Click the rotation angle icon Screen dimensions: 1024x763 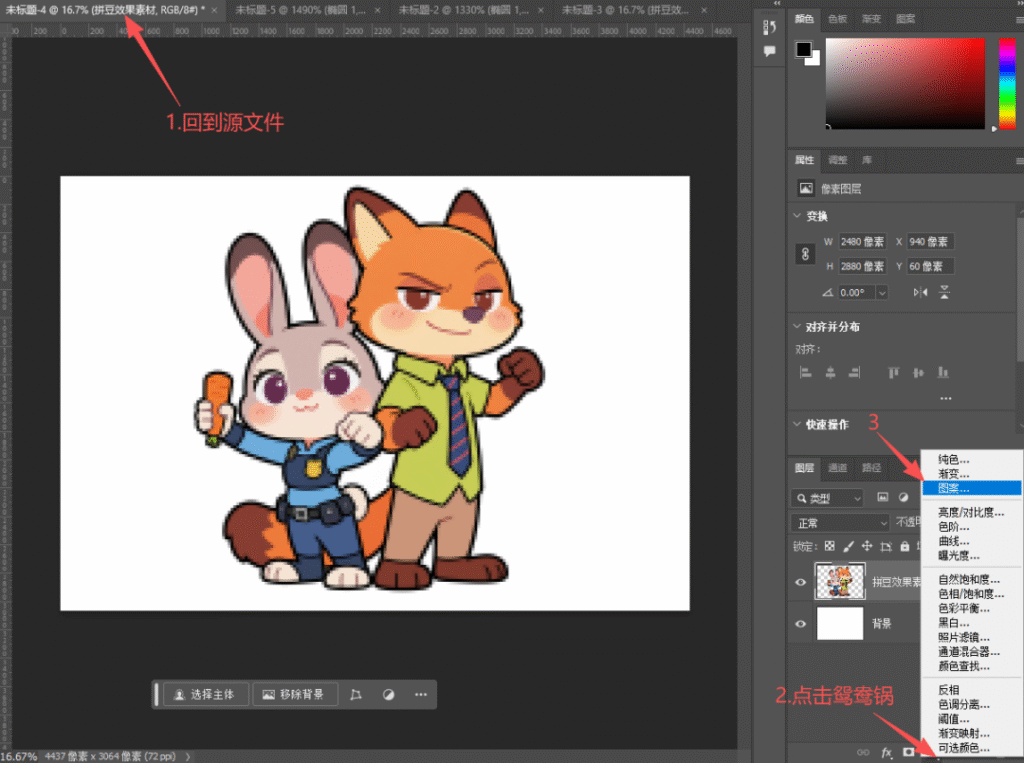(827, 293)
